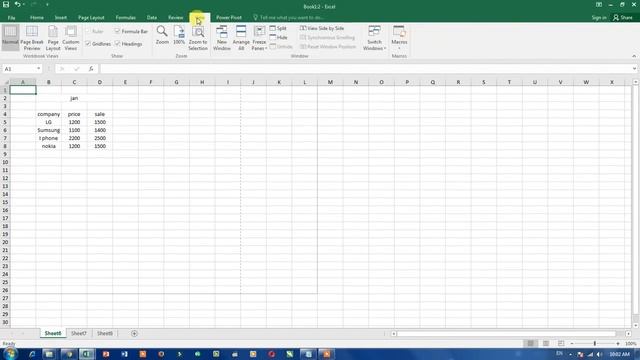The image size is (640, 360).
Task: Switch to Page Layout view
Action: pyautogui.click(x=53, y=38)
